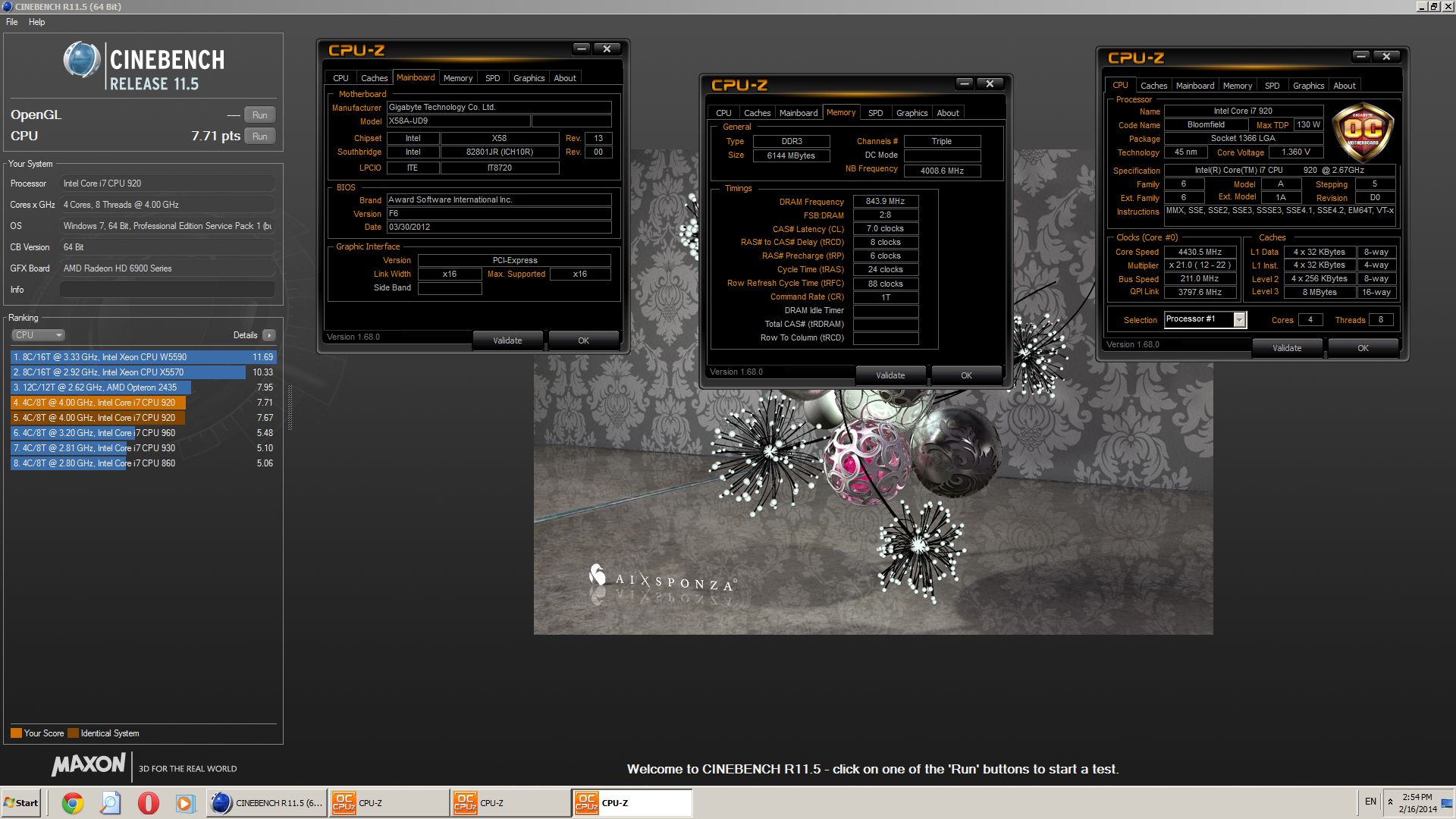Run the OpenGL benchmark
Image resolution: width=1456 pixels, height=819 pixels.
pos(260,115)
